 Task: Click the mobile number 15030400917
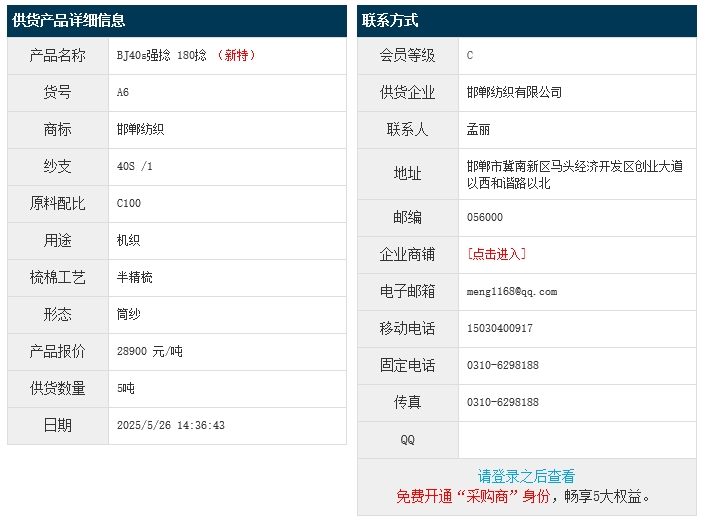pos(499,328)
